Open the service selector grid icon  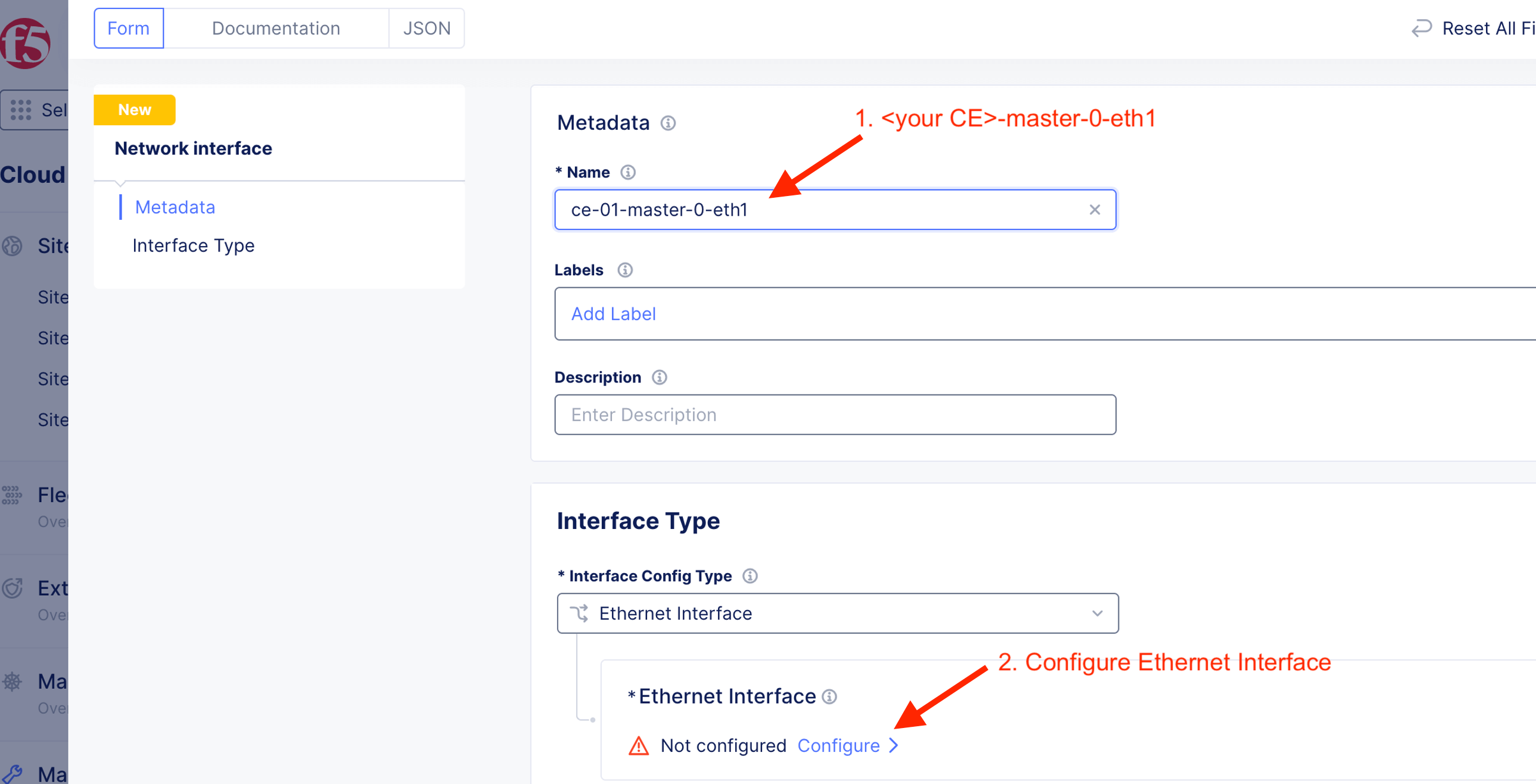[x=21, y=110]
